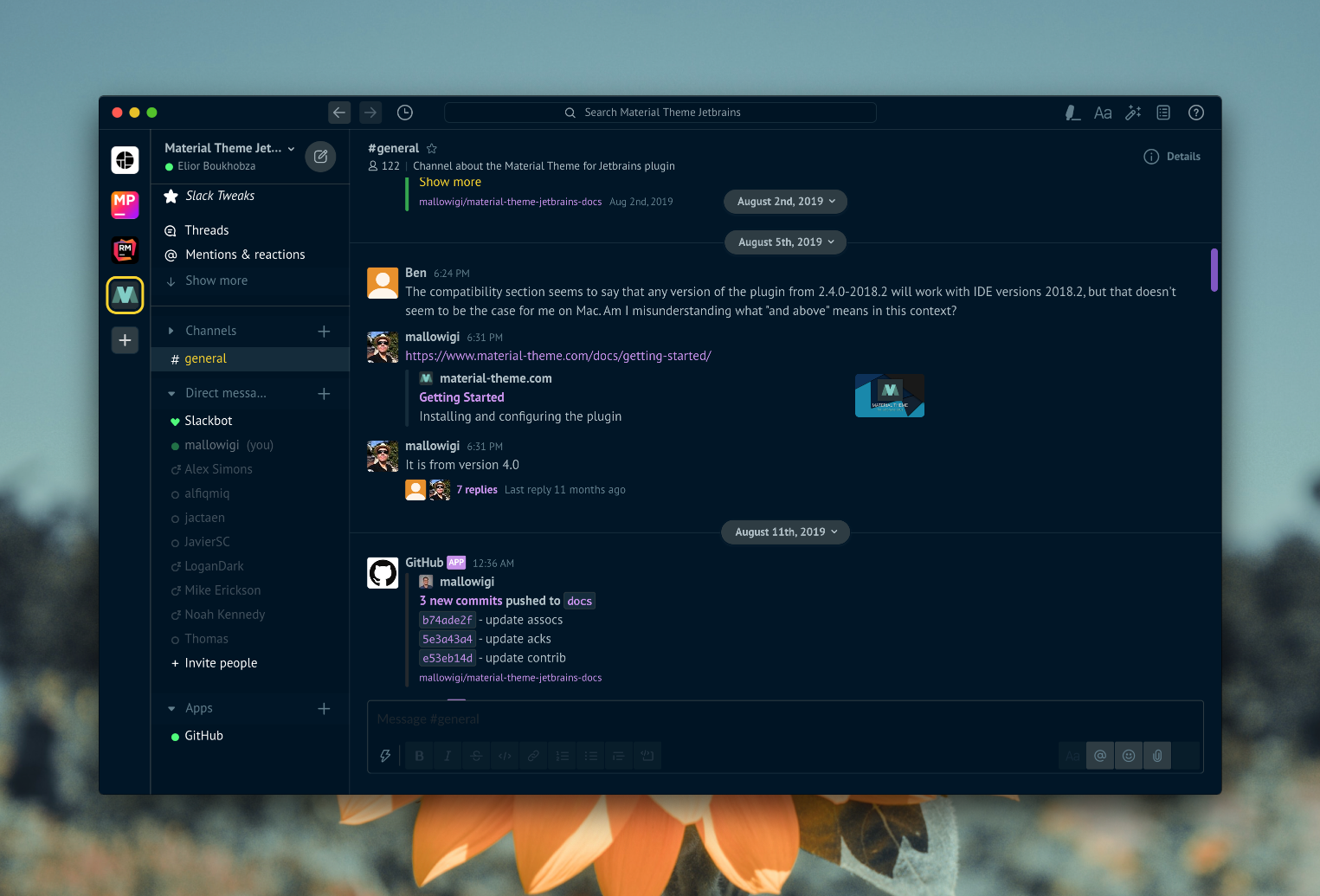Viewport: 1320px width, 896px height.
Task: Star the #general channel
Action: point(432,149)
